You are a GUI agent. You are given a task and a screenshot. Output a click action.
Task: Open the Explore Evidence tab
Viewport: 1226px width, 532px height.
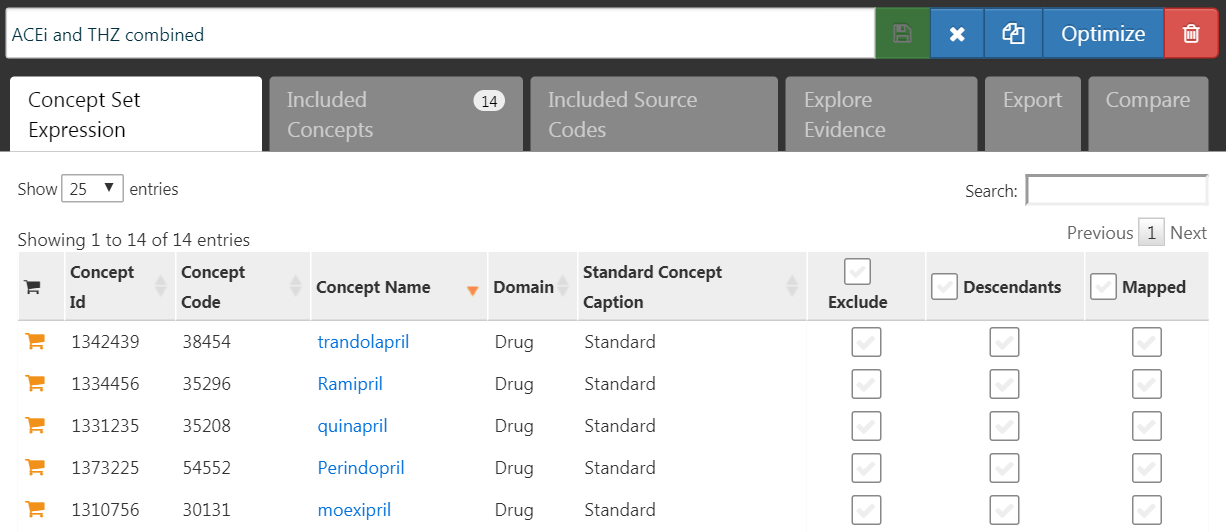[x=881, y=114]
